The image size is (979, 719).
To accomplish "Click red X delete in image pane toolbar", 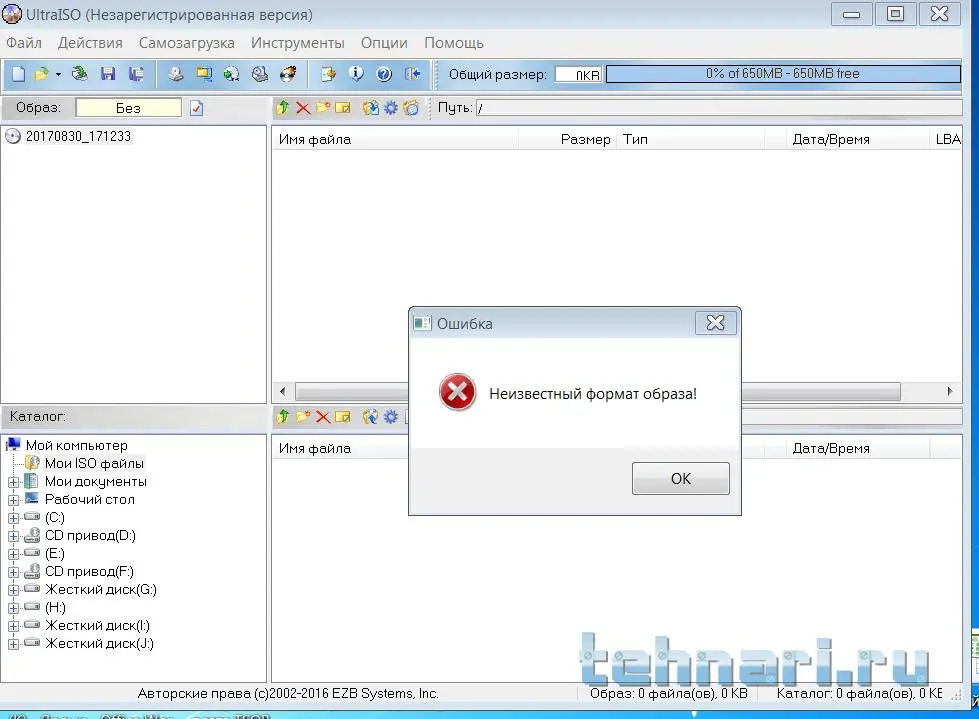I will [x=303, y=108].
